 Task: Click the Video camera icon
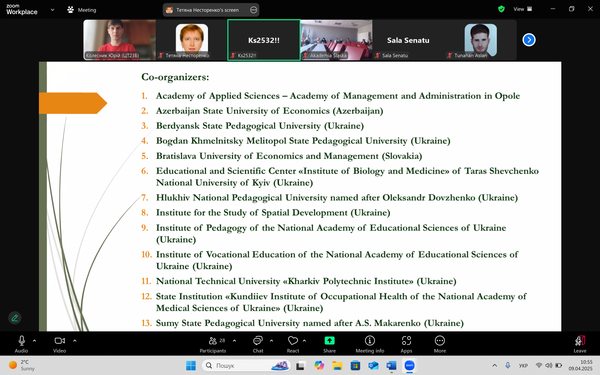pos(60,341)
